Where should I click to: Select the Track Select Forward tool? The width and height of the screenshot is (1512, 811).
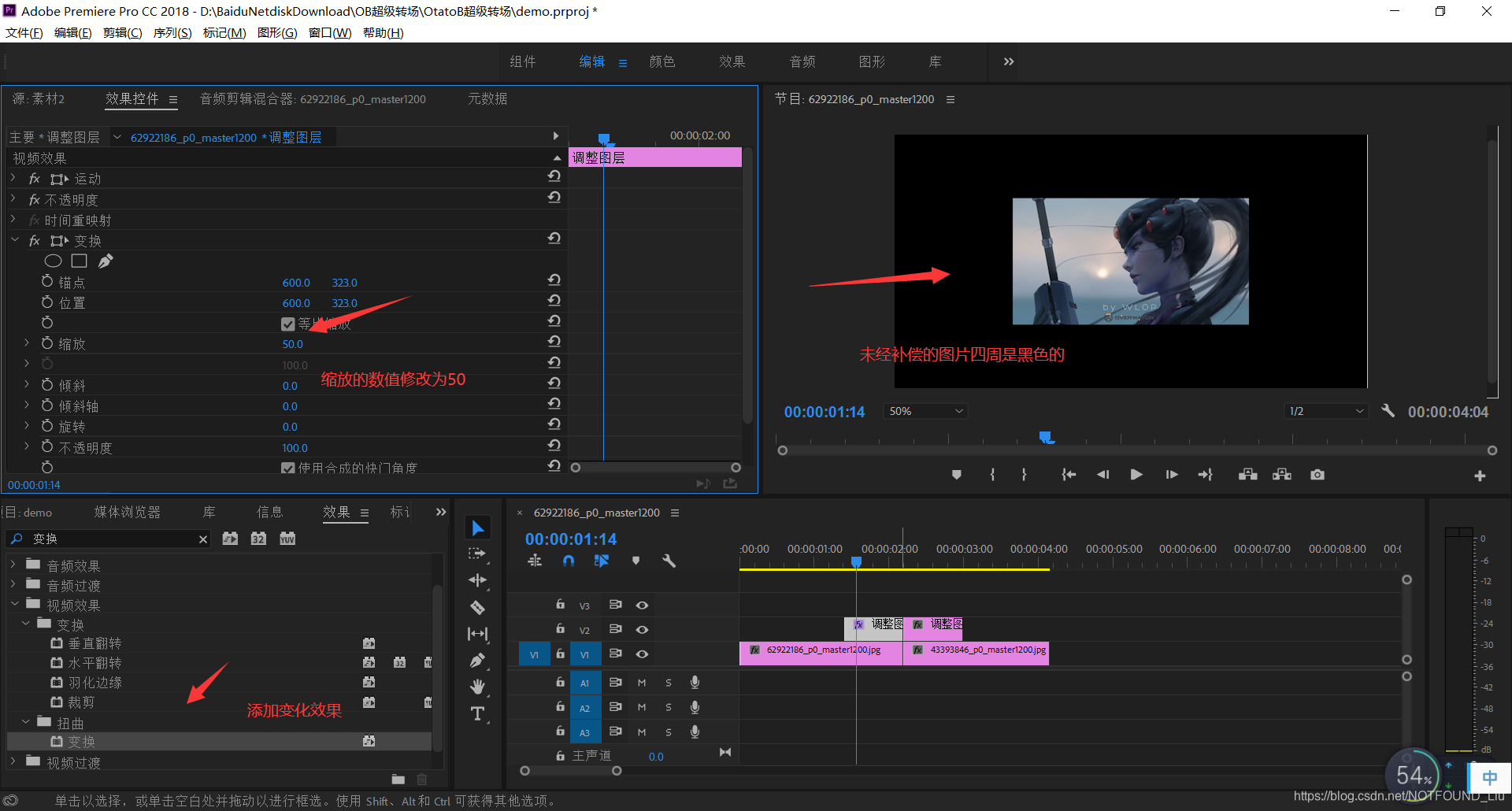click(477, 554)
